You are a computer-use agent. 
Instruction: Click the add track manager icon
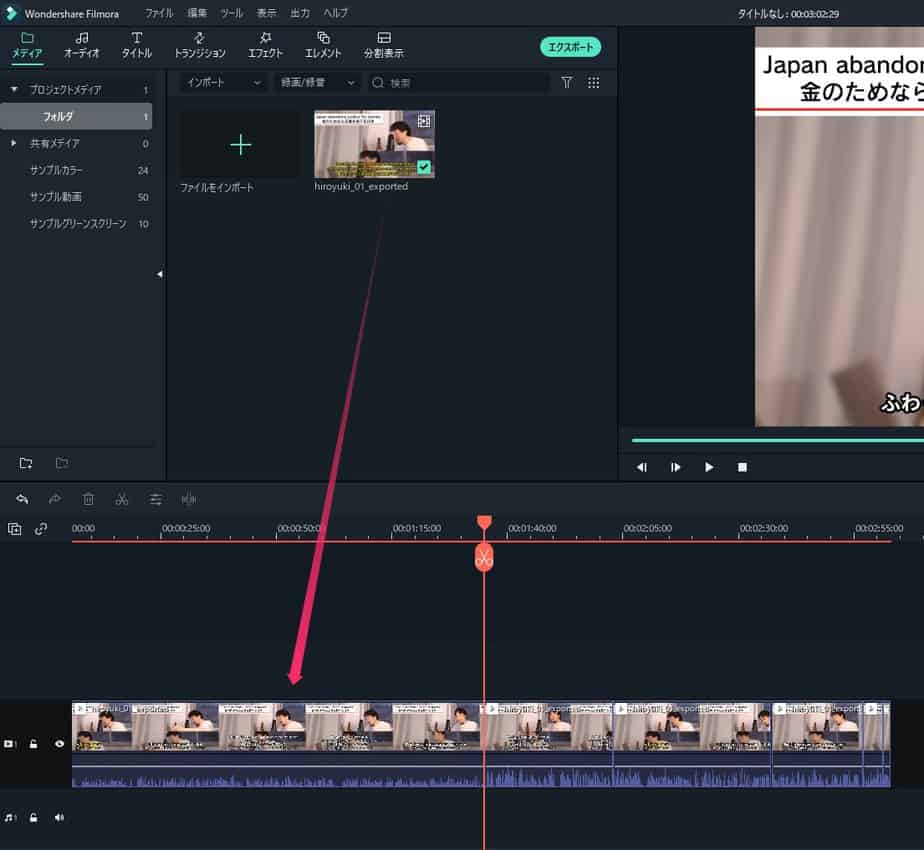pyautogui.click(x=15, y=529)
